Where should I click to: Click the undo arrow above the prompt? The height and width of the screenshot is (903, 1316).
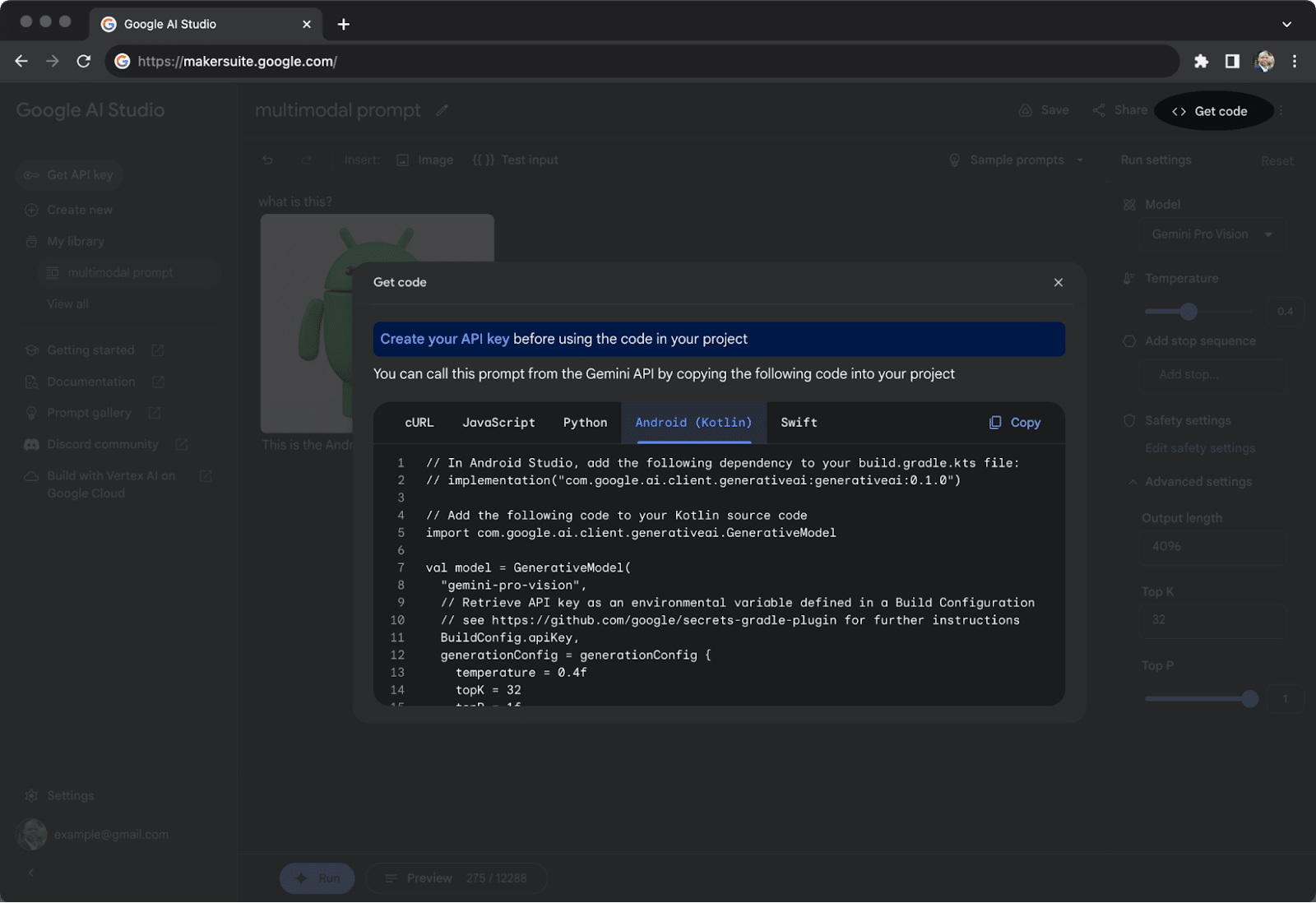point(267,160)
